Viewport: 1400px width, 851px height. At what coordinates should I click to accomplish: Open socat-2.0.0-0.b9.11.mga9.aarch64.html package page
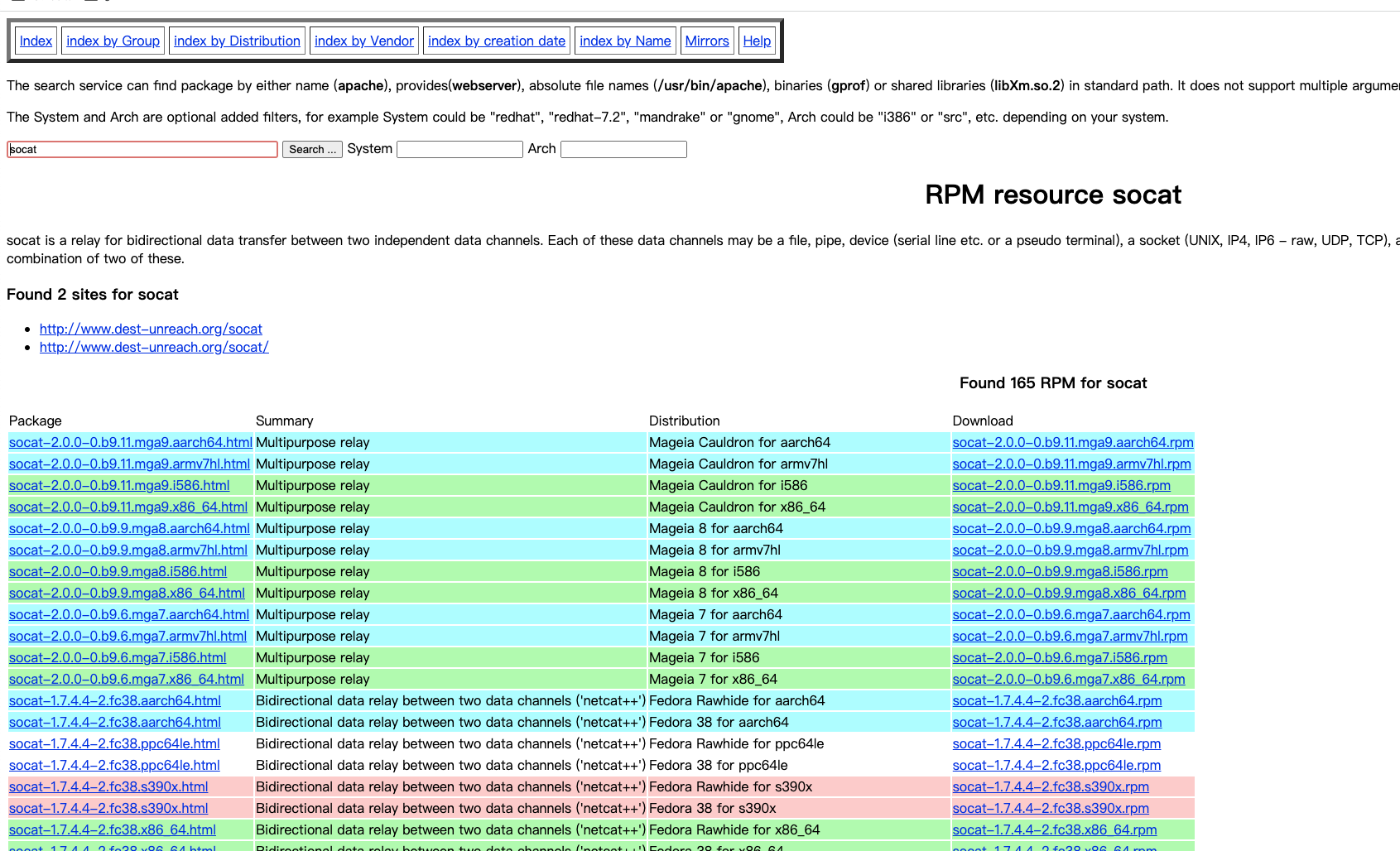(131, 442)
